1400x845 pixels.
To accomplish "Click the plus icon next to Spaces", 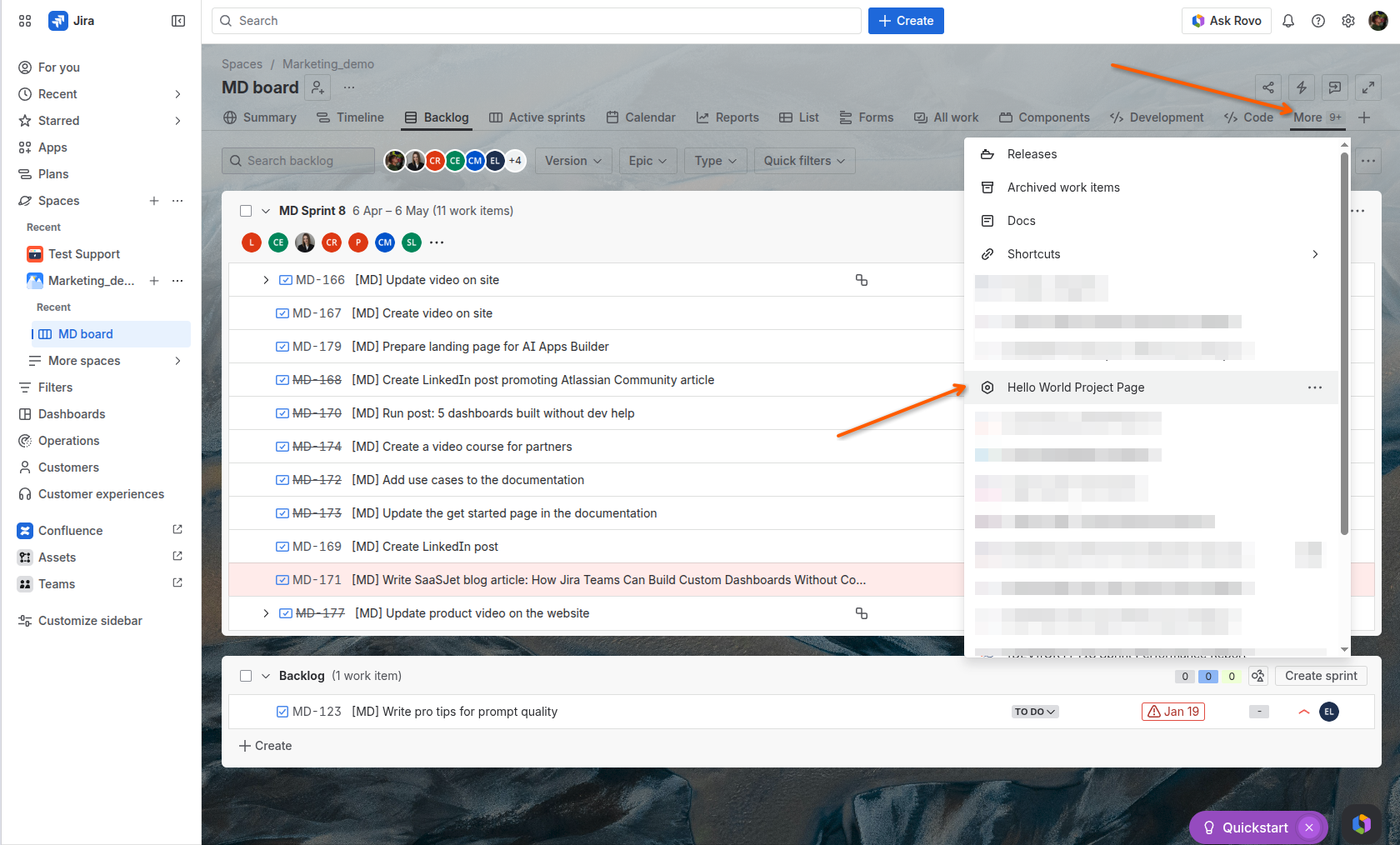I will [154, 201].
